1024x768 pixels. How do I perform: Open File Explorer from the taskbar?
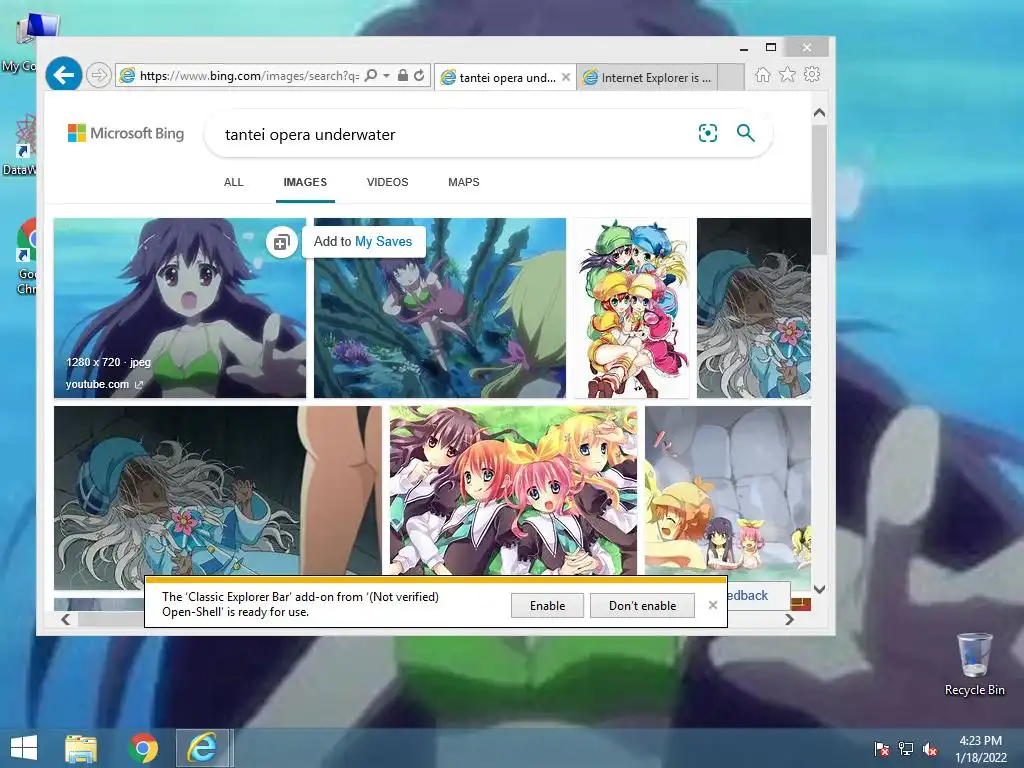point(81,748)
